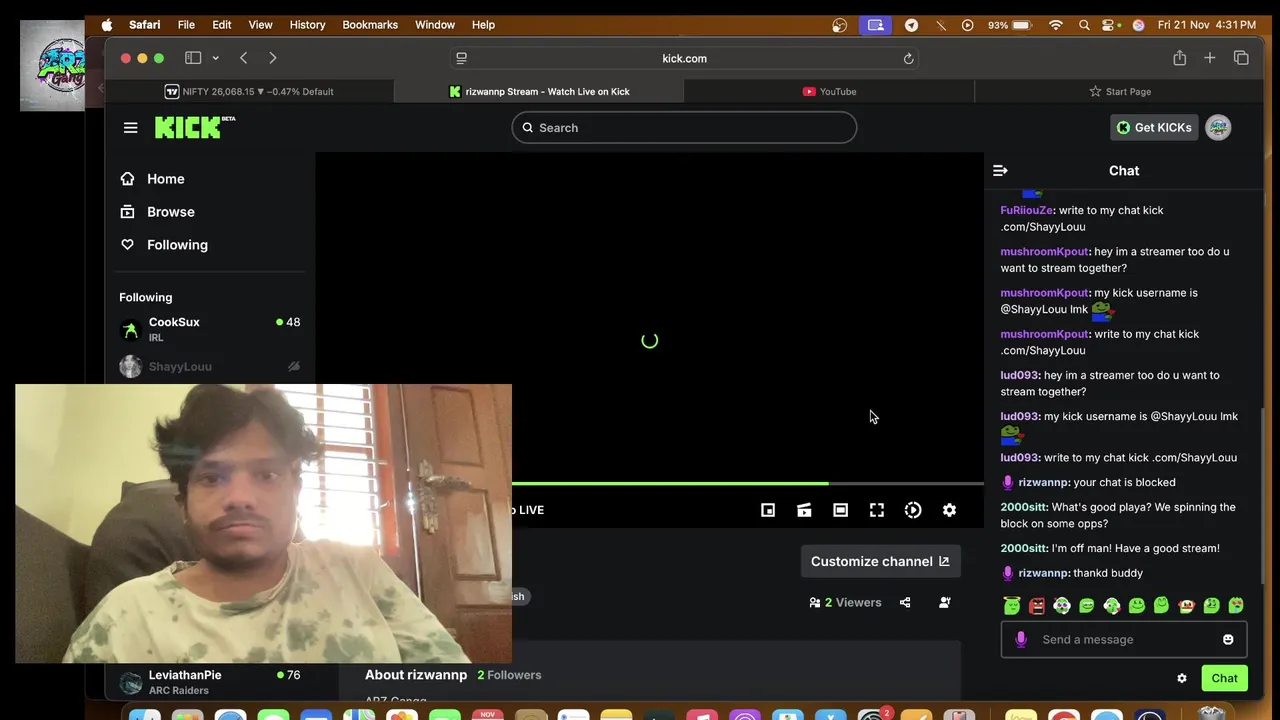
Task: Open chat settings gear icon
Action: point(1182,678)
